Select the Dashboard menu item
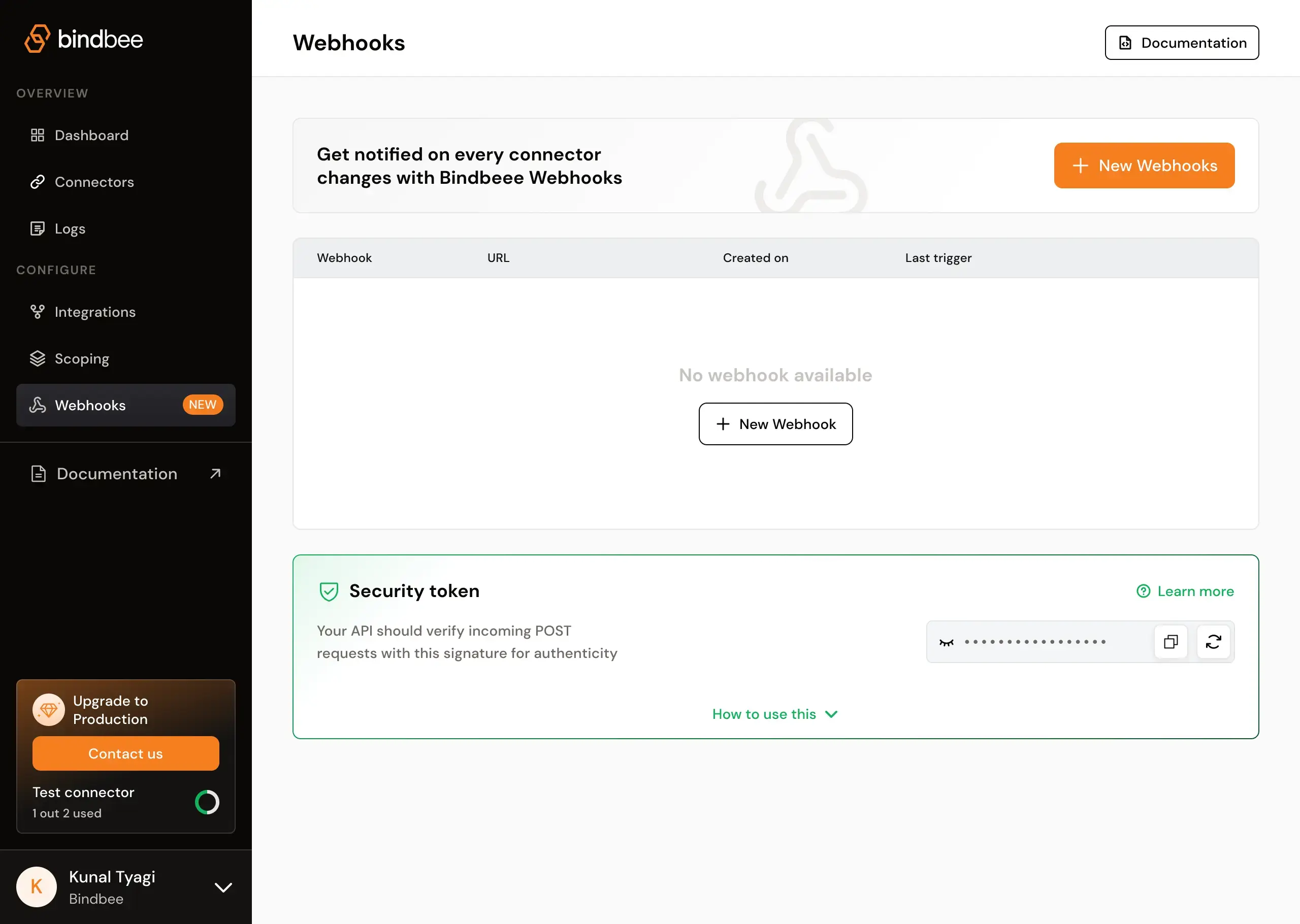 pyautogui.click(x=91, y=135)
